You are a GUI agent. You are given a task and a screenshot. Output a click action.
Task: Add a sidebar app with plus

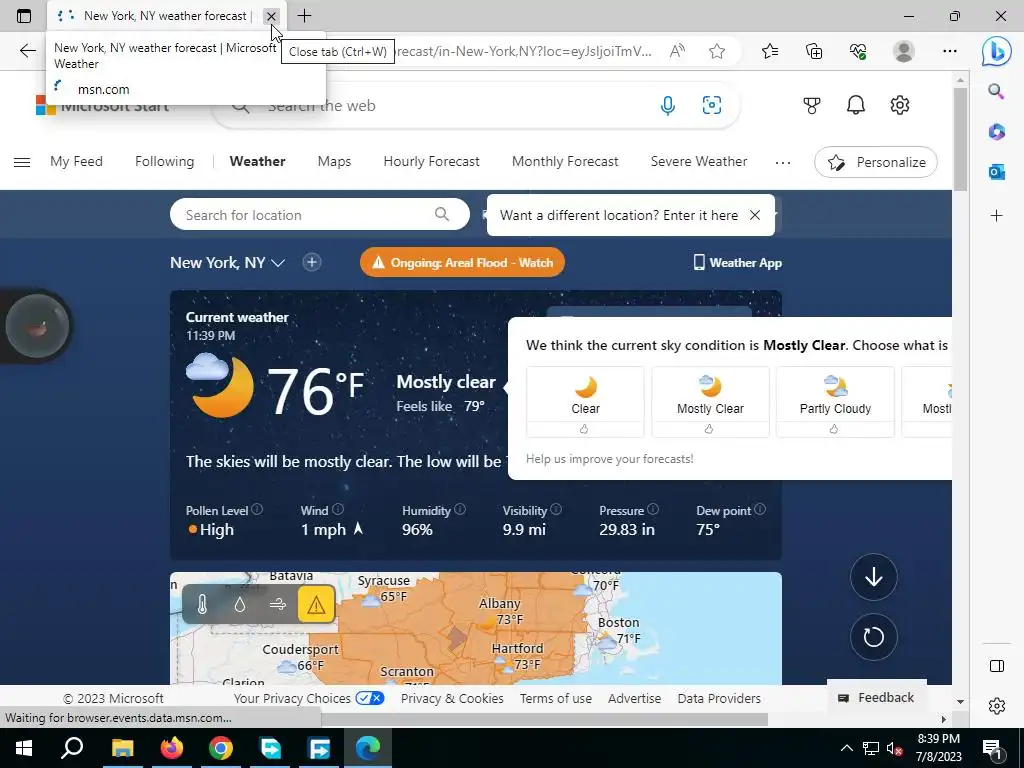click(x=997, y=216)
